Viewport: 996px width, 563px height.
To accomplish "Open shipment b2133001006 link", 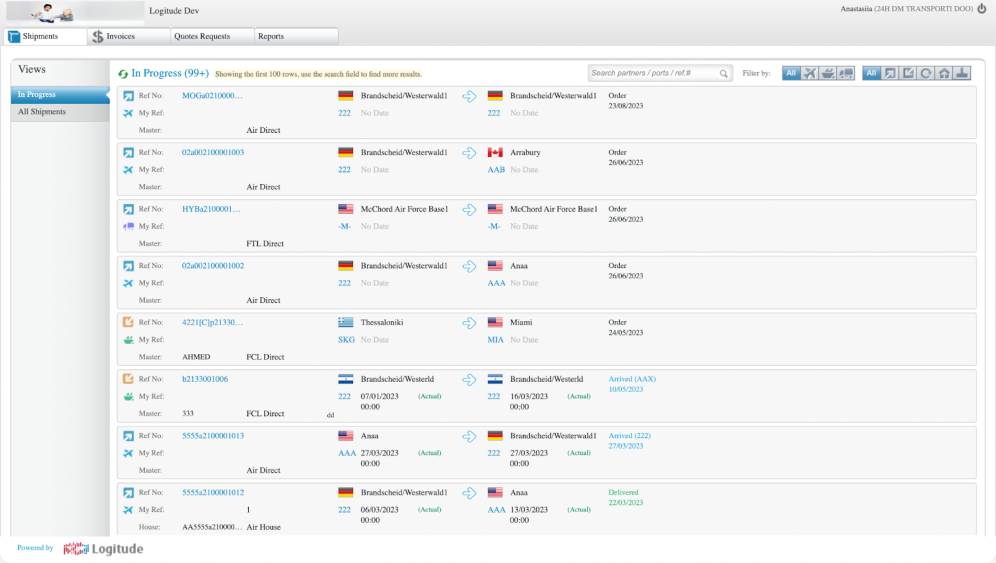I will pos(205,379).
